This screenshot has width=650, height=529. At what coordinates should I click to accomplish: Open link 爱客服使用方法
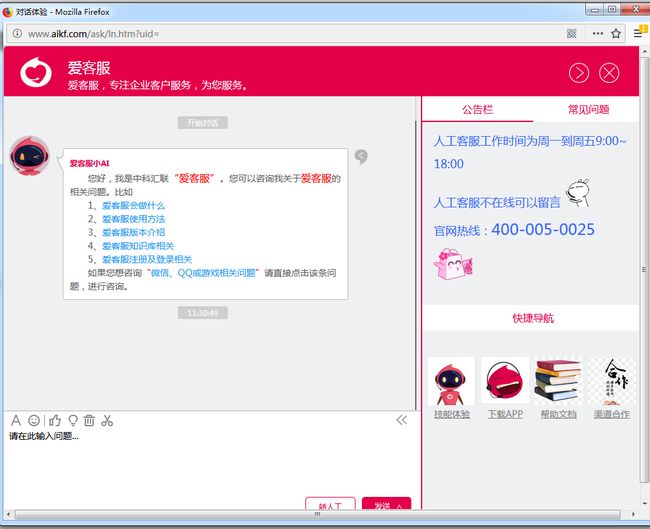click(133, 219)
